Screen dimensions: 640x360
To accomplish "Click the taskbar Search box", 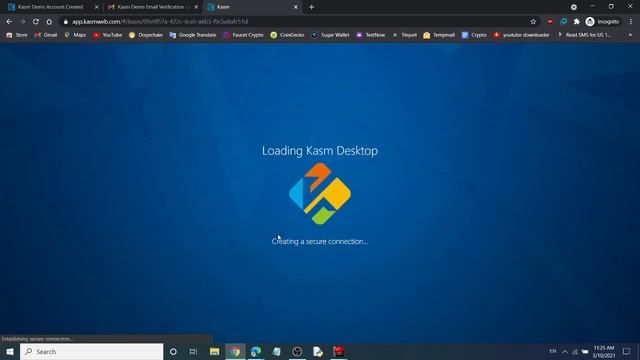I will tap(91, 351).
